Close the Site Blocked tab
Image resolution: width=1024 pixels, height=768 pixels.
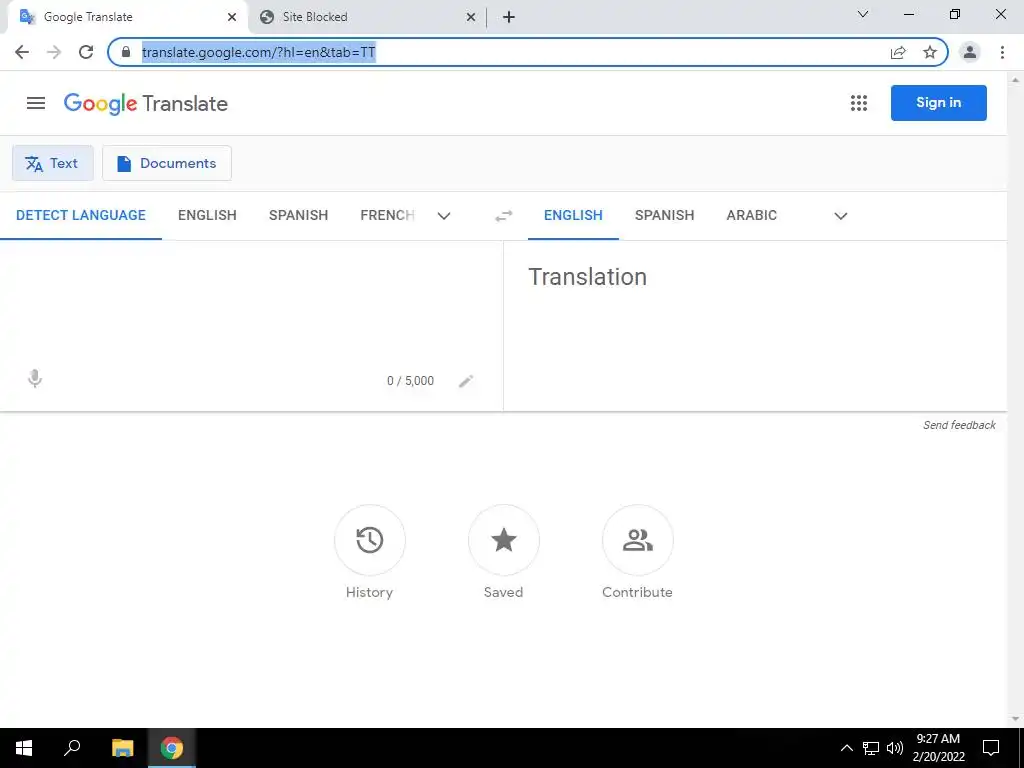[471, 17]
